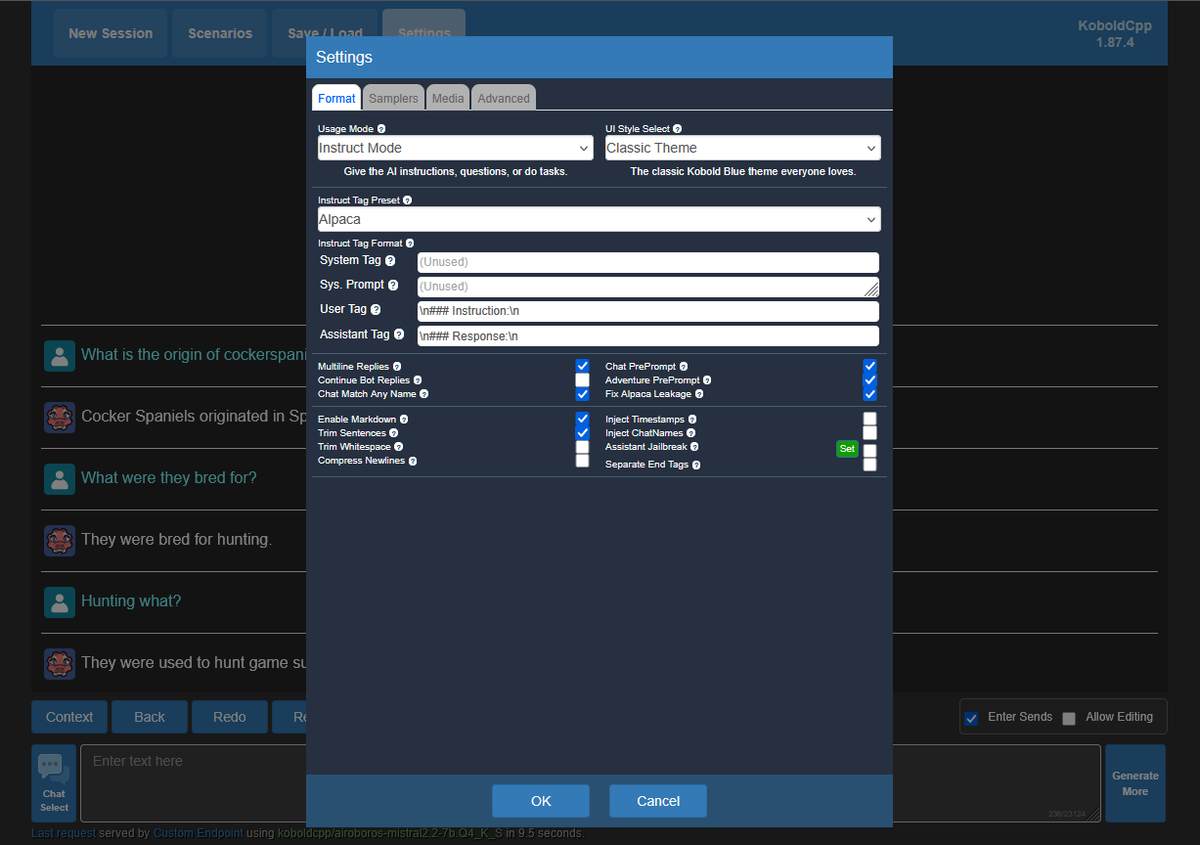The height and width of the screenshot is (845, 1200).
Task: Toggle the Chat Match Any Name checkbox
Action: (x=582, y=394)
